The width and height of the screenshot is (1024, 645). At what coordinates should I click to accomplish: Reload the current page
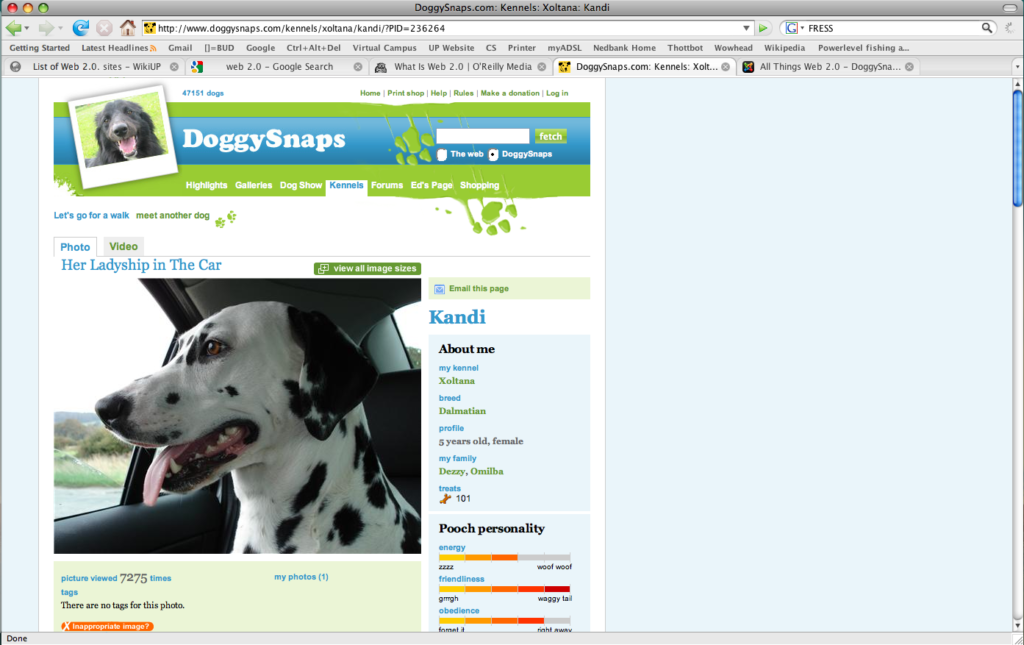[82, 27]
